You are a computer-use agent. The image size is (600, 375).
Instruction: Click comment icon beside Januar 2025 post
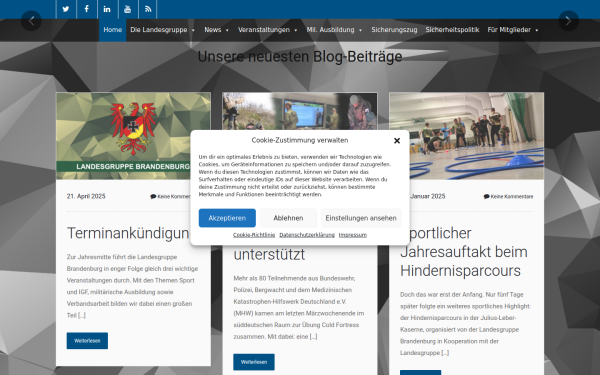(x=486, y=197)
